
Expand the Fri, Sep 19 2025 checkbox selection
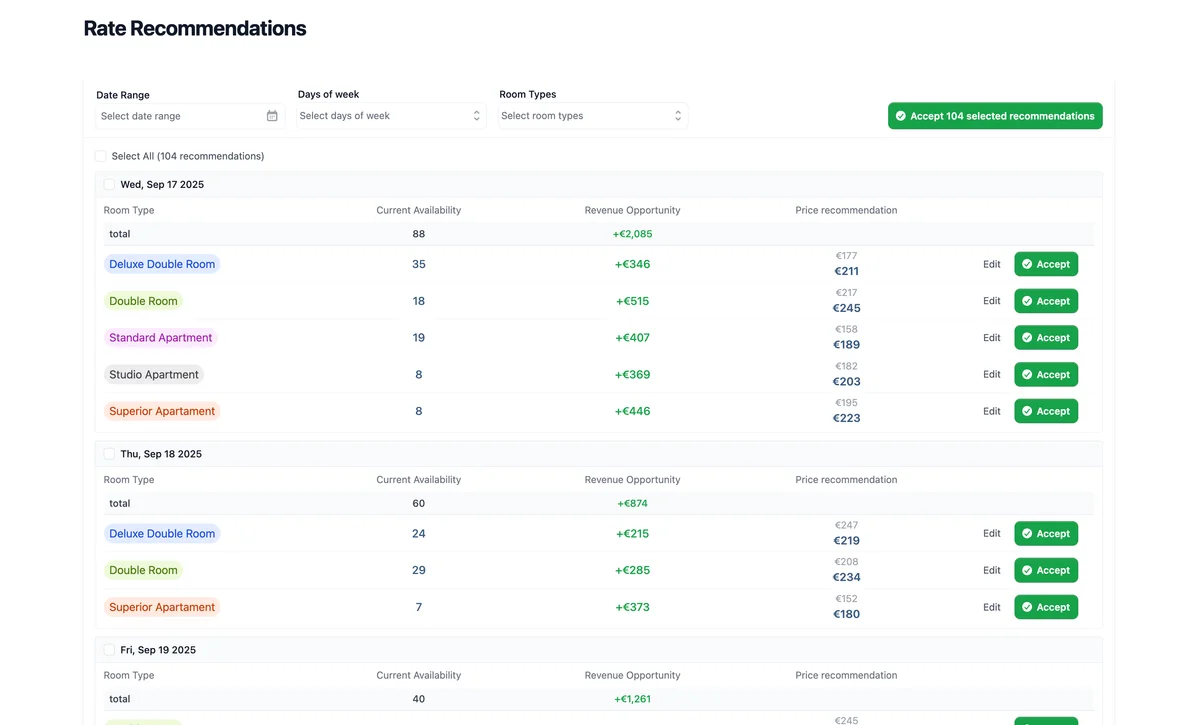click(x=109, y=649)
